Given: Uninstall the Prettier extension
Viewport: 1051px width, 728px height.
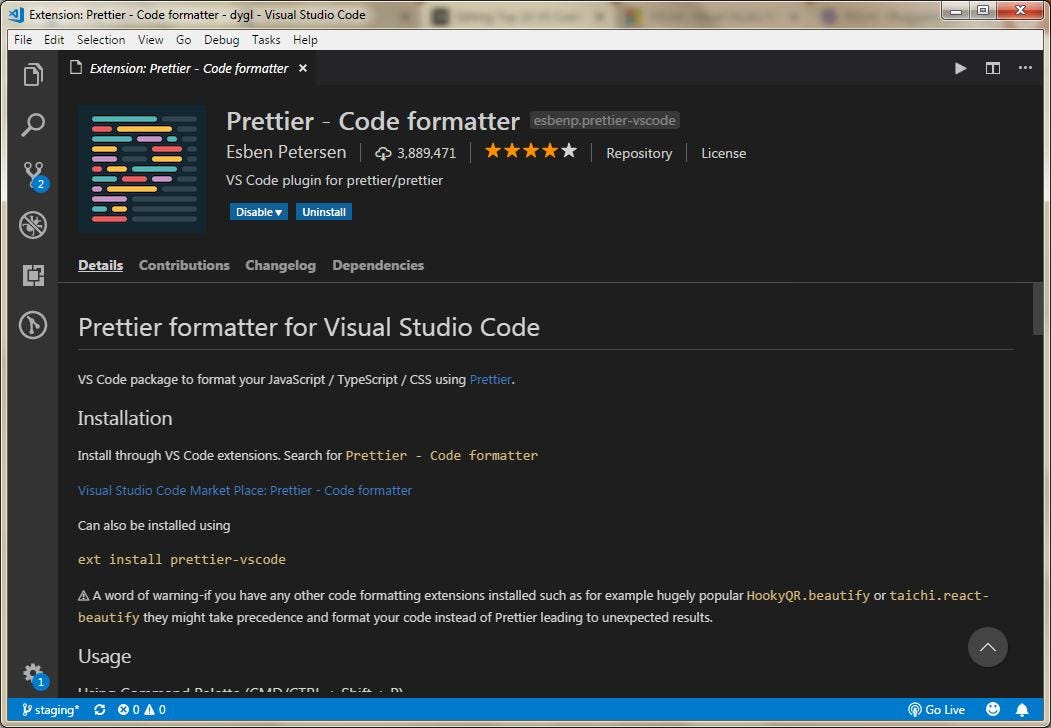Looking at the screenshot, I should tap(323, 211).
